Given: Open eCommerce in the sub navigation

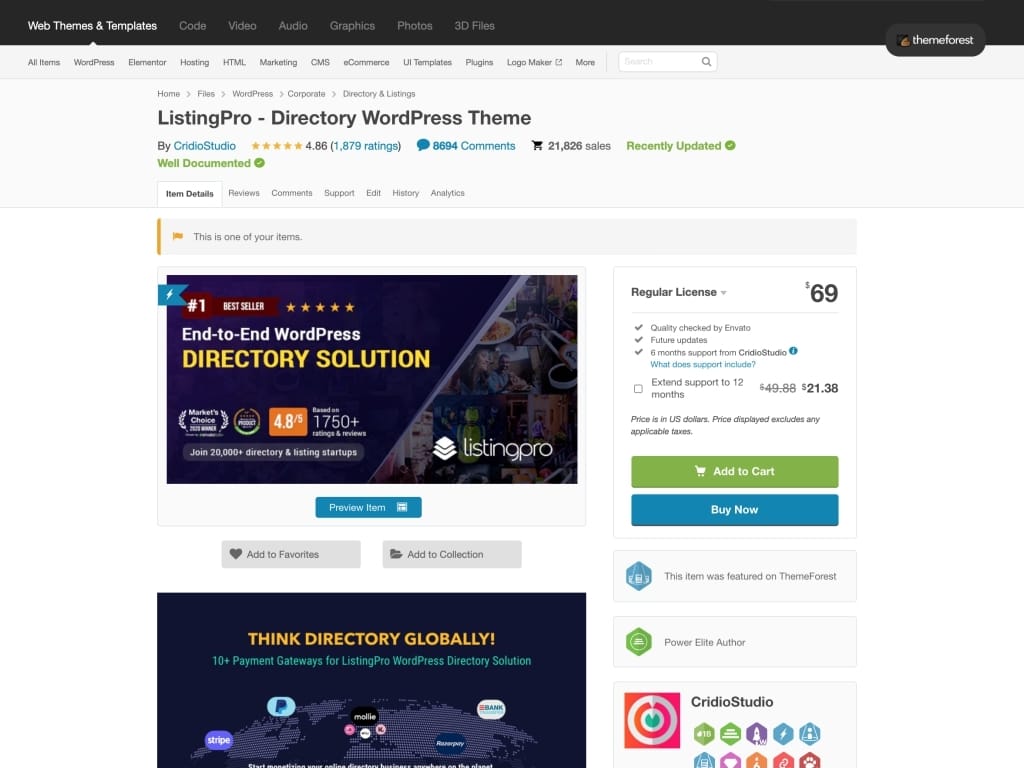Looking at the screenshot, I should [x=366, y=63].
